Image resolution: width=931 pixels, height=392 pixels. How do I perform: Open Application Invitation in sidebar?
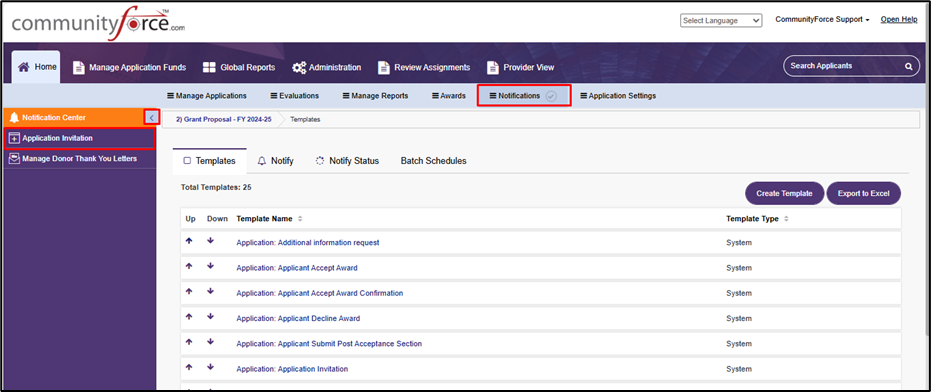(79, 138)
